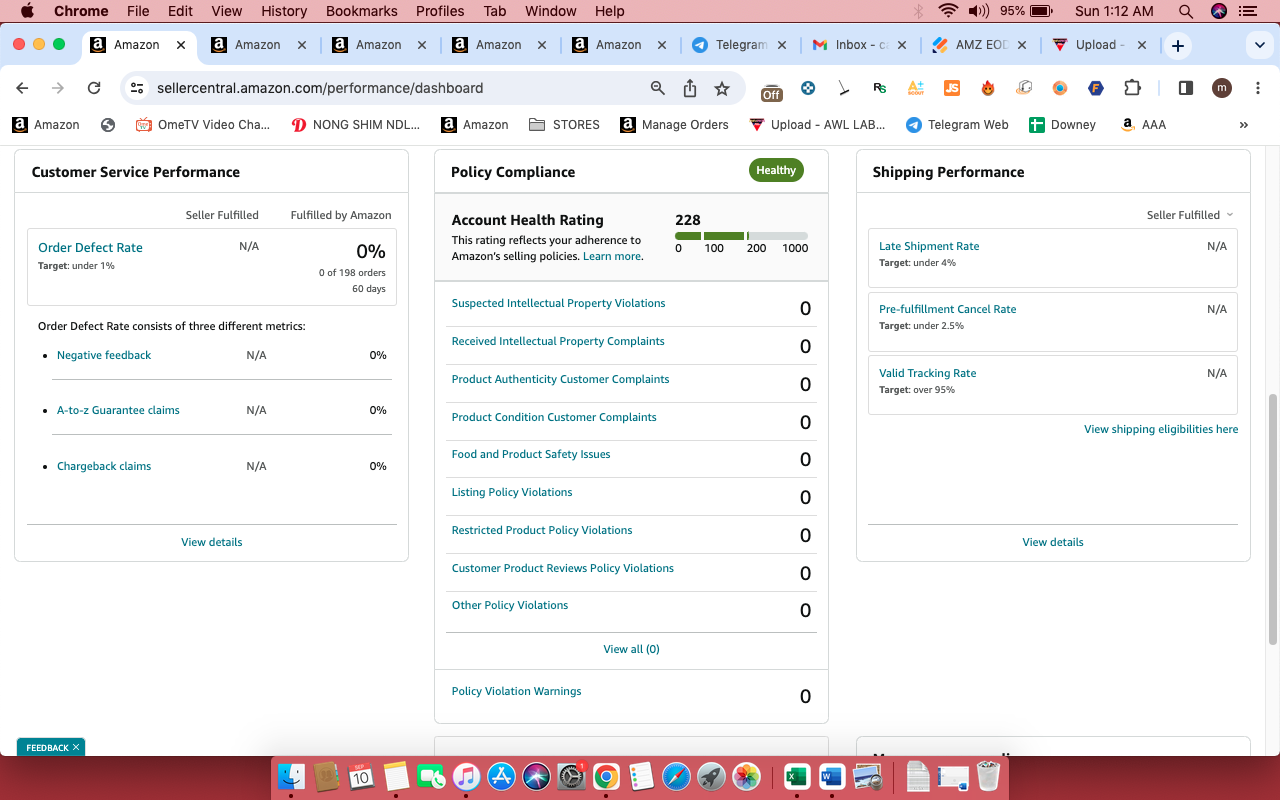The width and height of the screenshot is (1280, 800).
Task: Expand the Seller Fulfilled shipping dropdown
Action: pyautogui.click(x=1190, y=215)
